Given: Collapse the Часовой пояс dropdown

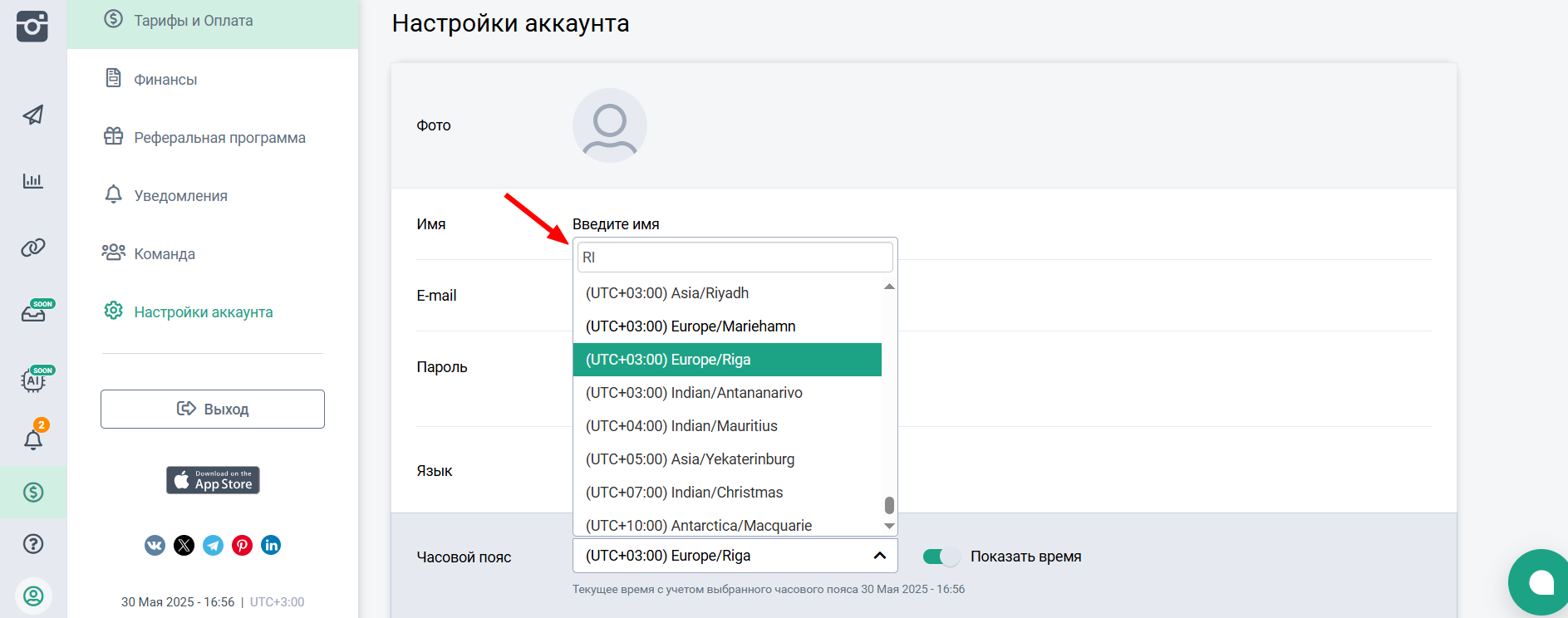Looking at the screenshot, I should pyautogui.click(x=879, y=556).
